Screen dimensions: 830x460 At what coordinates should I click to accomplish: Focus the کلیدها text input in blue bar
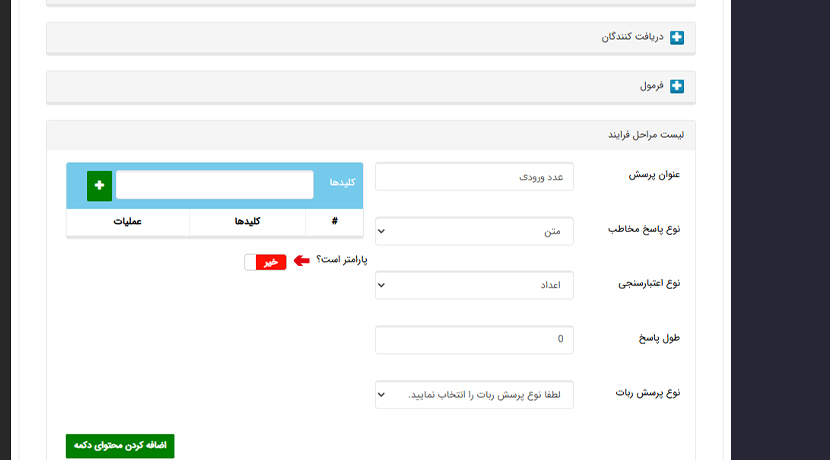214,185
